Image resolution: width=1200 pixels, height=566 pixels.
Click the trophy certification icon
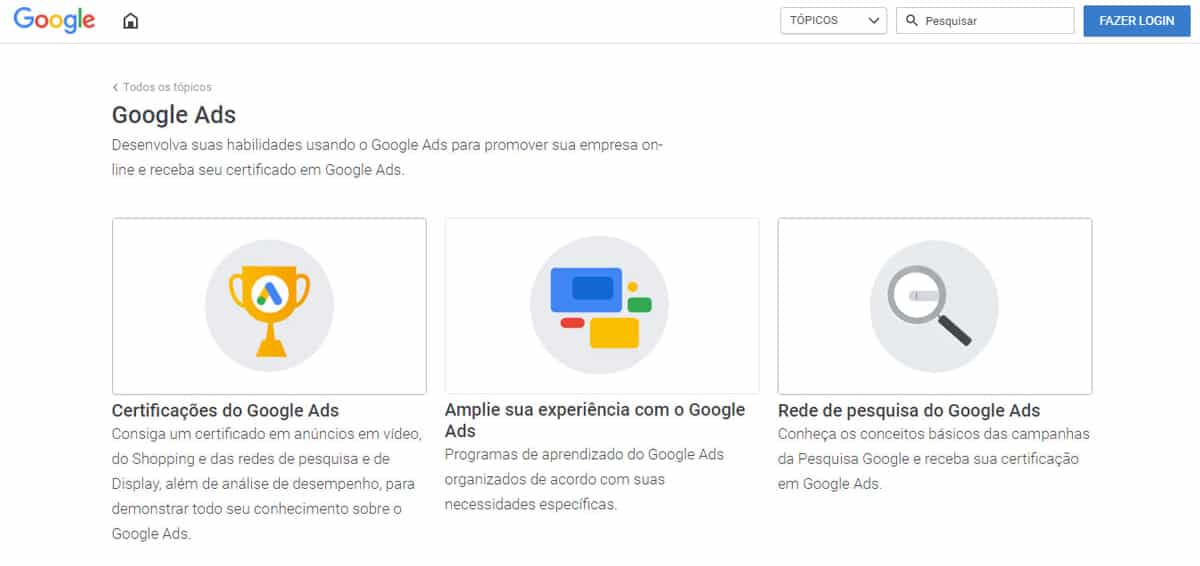[x=269, y=306]
